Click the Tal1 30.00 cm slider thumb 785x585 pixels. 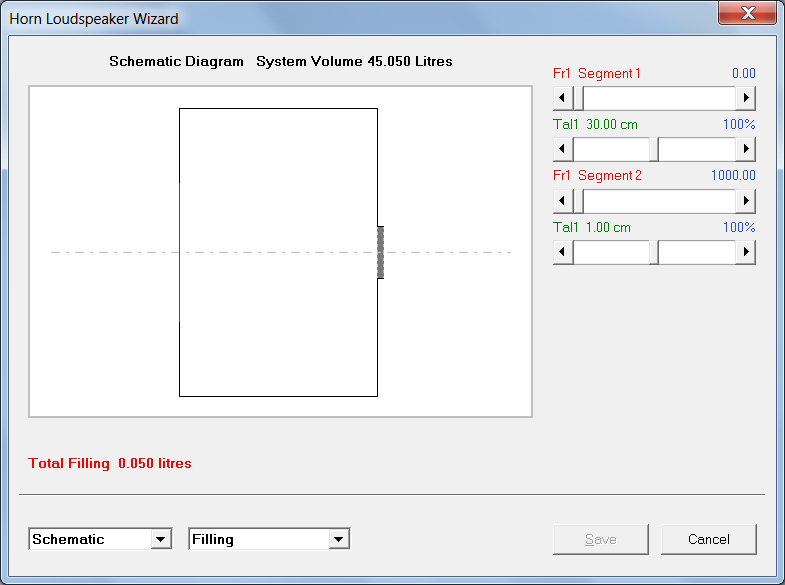point(654,149)
